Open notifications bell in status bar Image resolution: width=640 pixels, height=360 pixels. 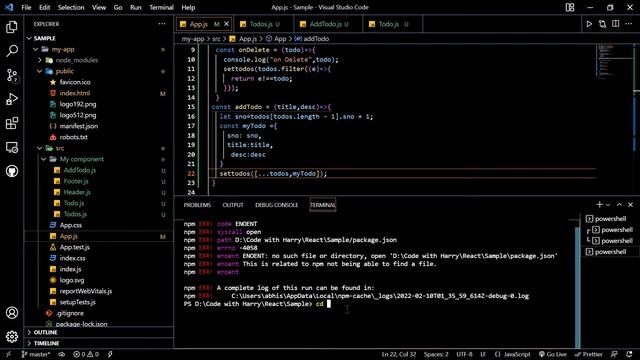[629, 354]
